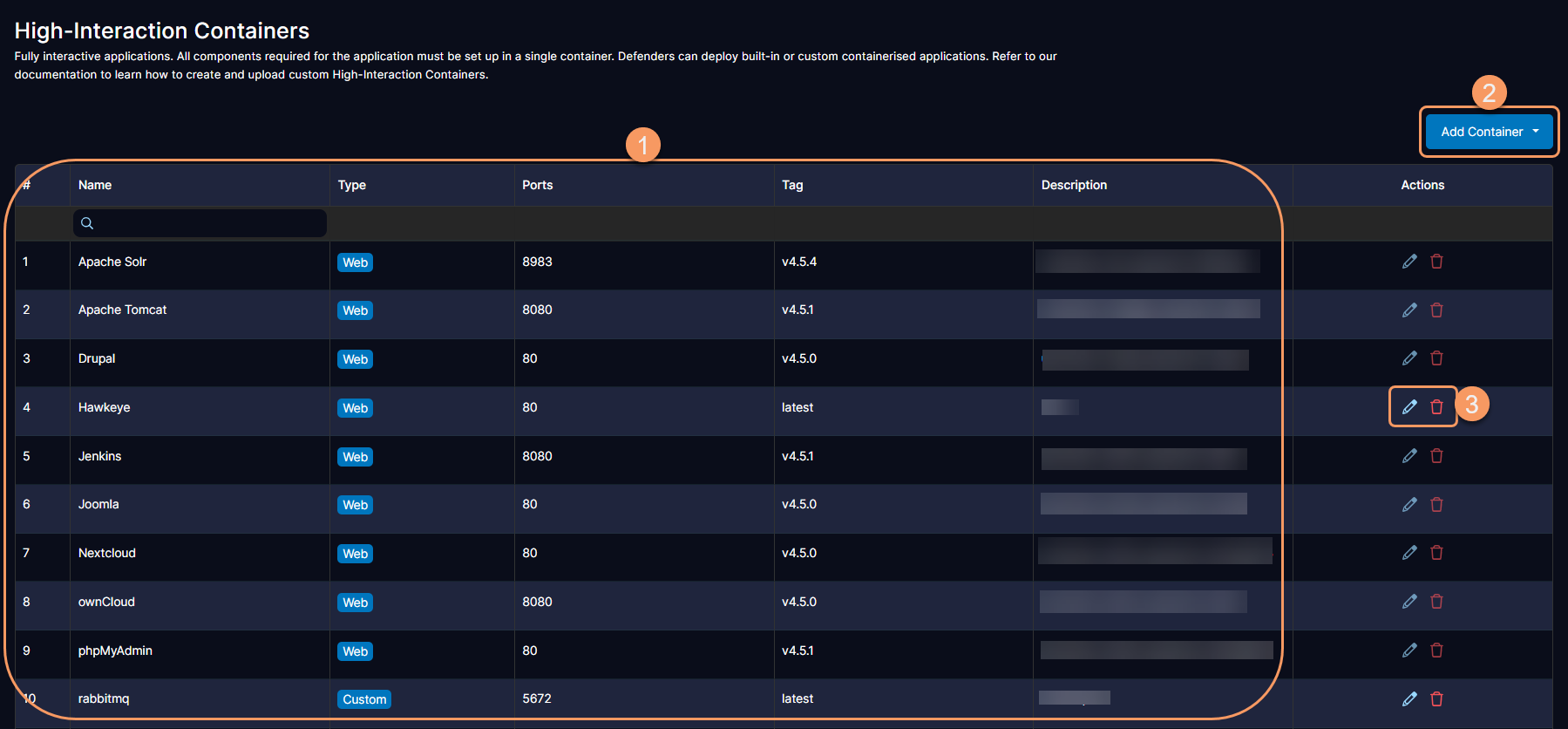Edit the Hawkeye container
Image resolution: width=1568 pixels, height=729 pixels.
click(1408, 407)
